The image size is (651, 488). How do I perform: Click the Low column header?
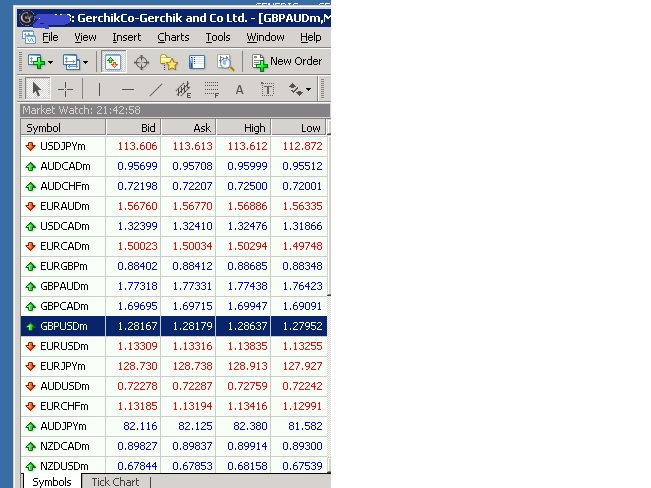click(299, 128)
